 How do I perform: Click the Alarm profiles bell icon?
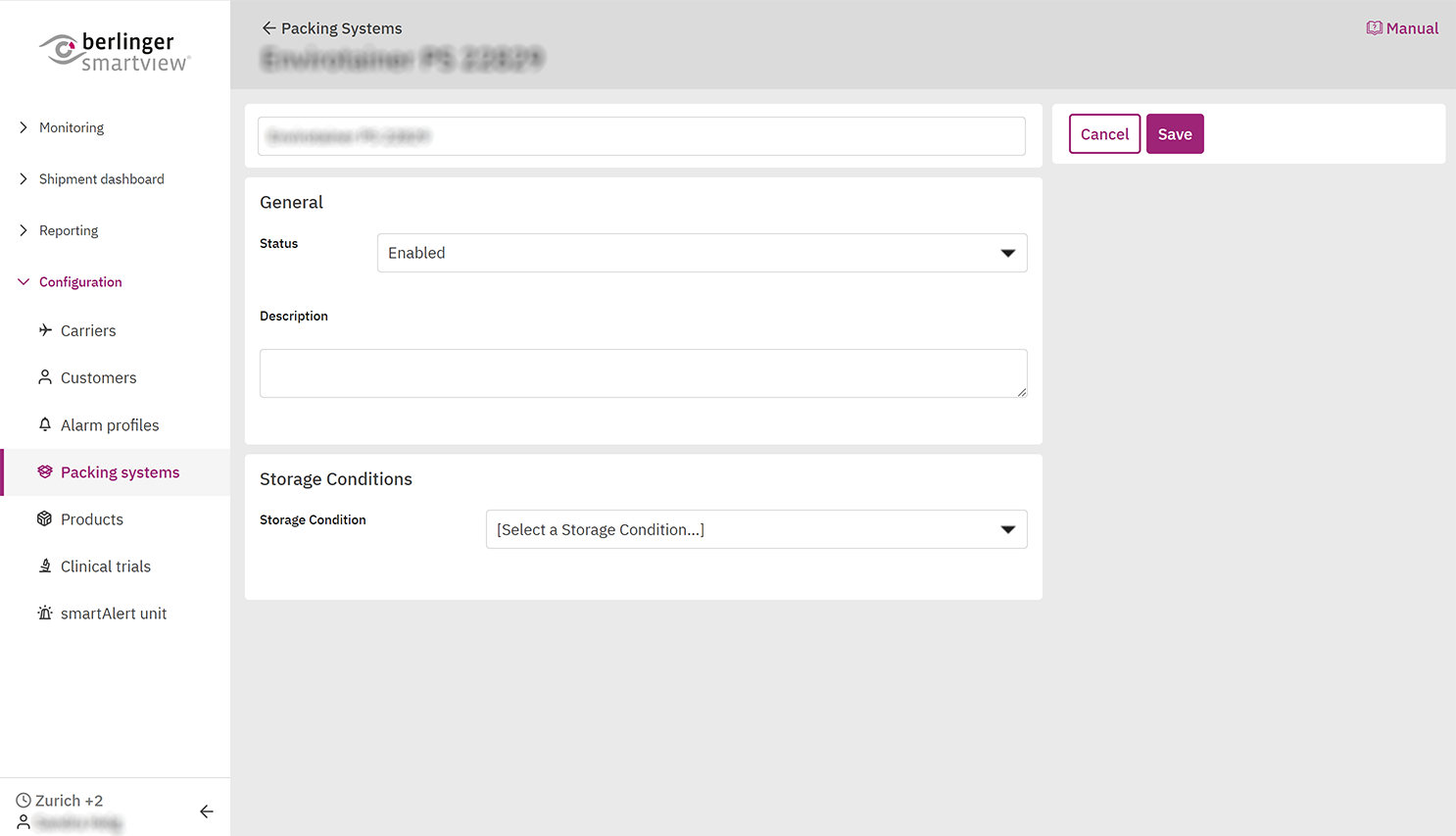(45, 424)
